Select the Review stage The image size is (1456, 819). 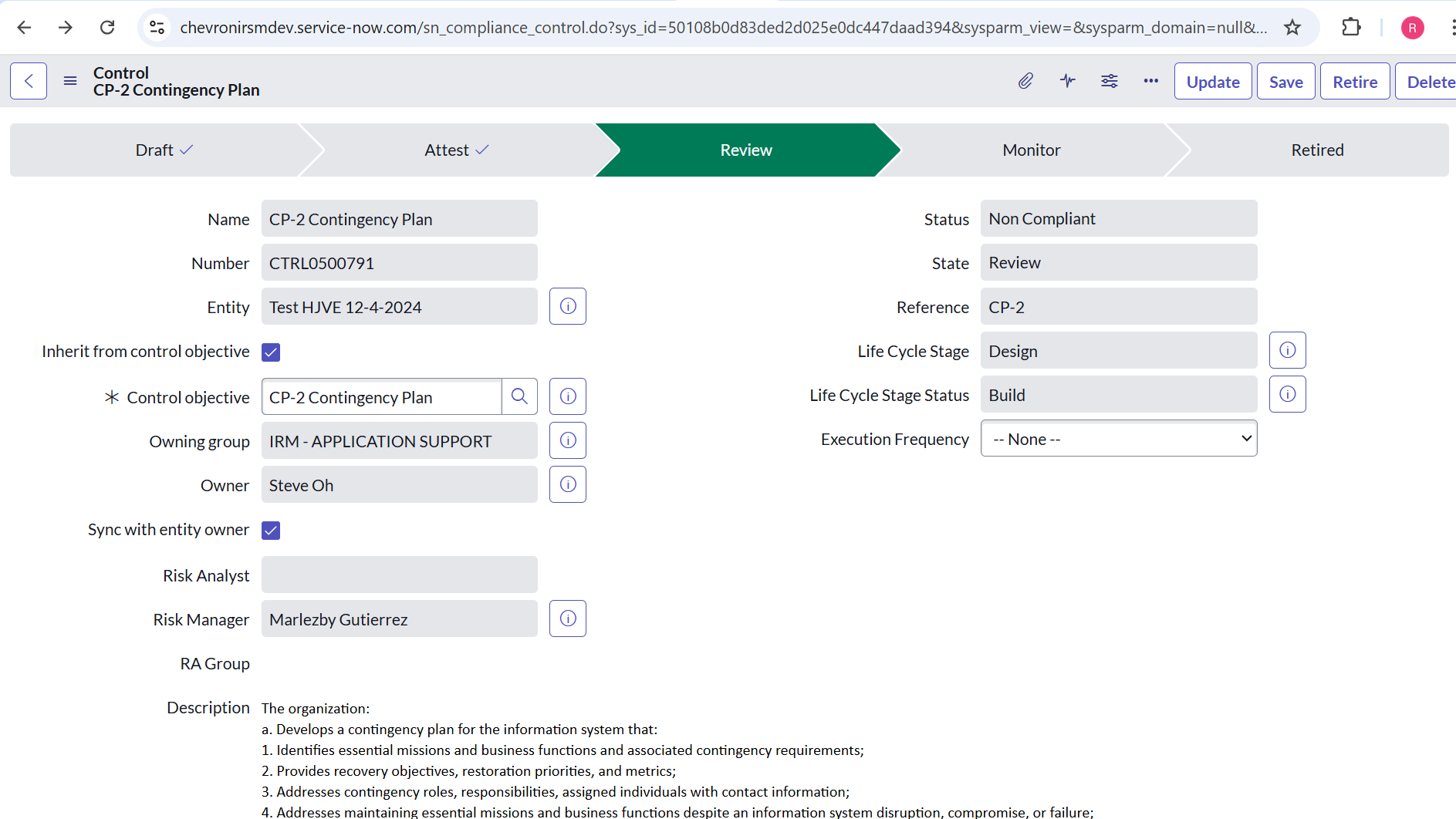(746, 150)
